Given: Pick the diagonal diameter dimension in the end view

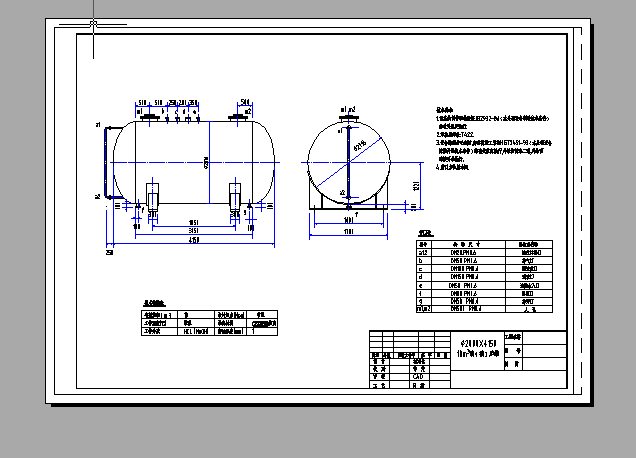Looking at the screenshot, I should [x=360, y=146].
